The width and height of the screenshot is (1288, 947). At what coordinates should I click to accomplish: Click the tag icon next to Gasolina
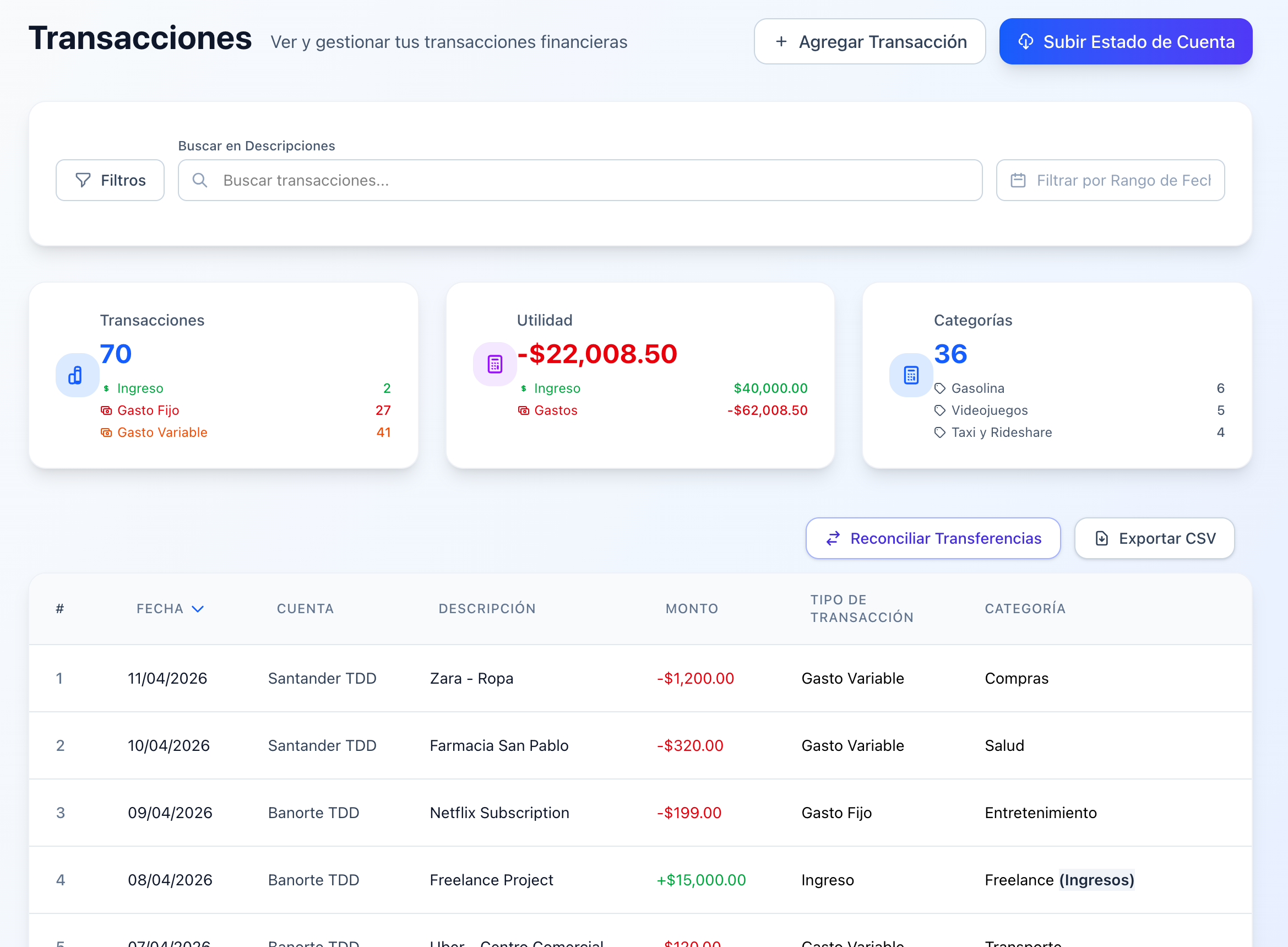click(939, 388)
